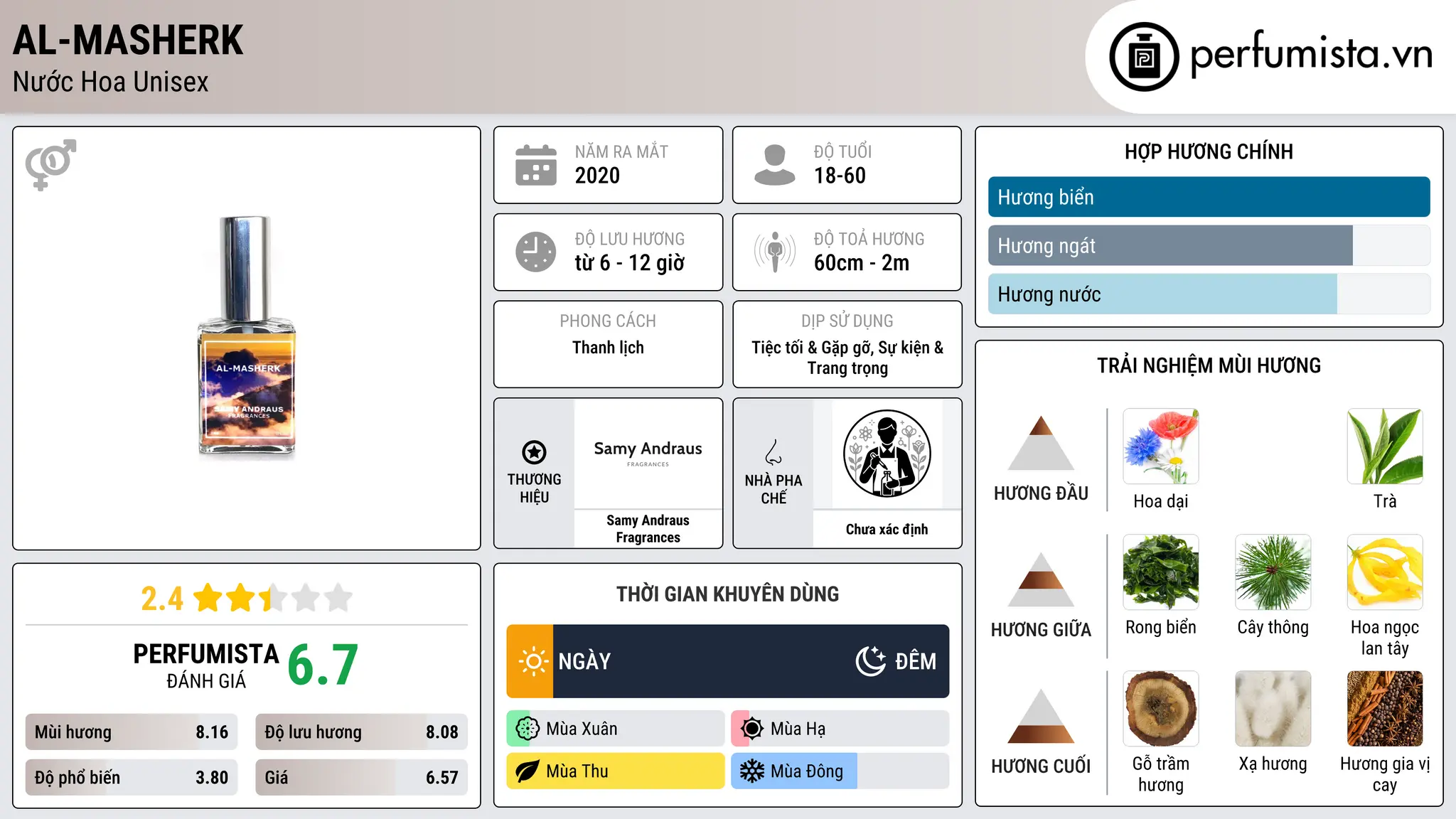Open the Al-Masherk perfume bottle image
The width and height of the screenshot is (1456, 819).
pyautogui.click(x=246, y=336)
